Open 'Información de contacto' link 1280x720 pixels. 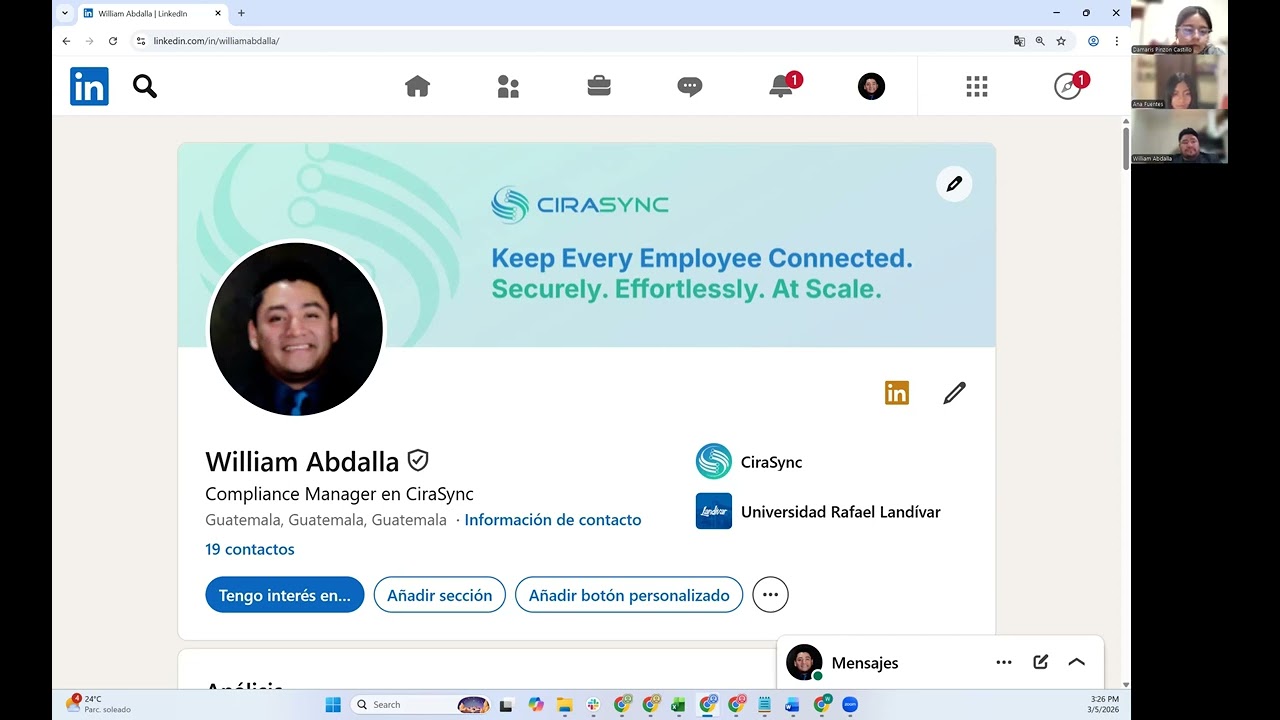pos(553,520)
